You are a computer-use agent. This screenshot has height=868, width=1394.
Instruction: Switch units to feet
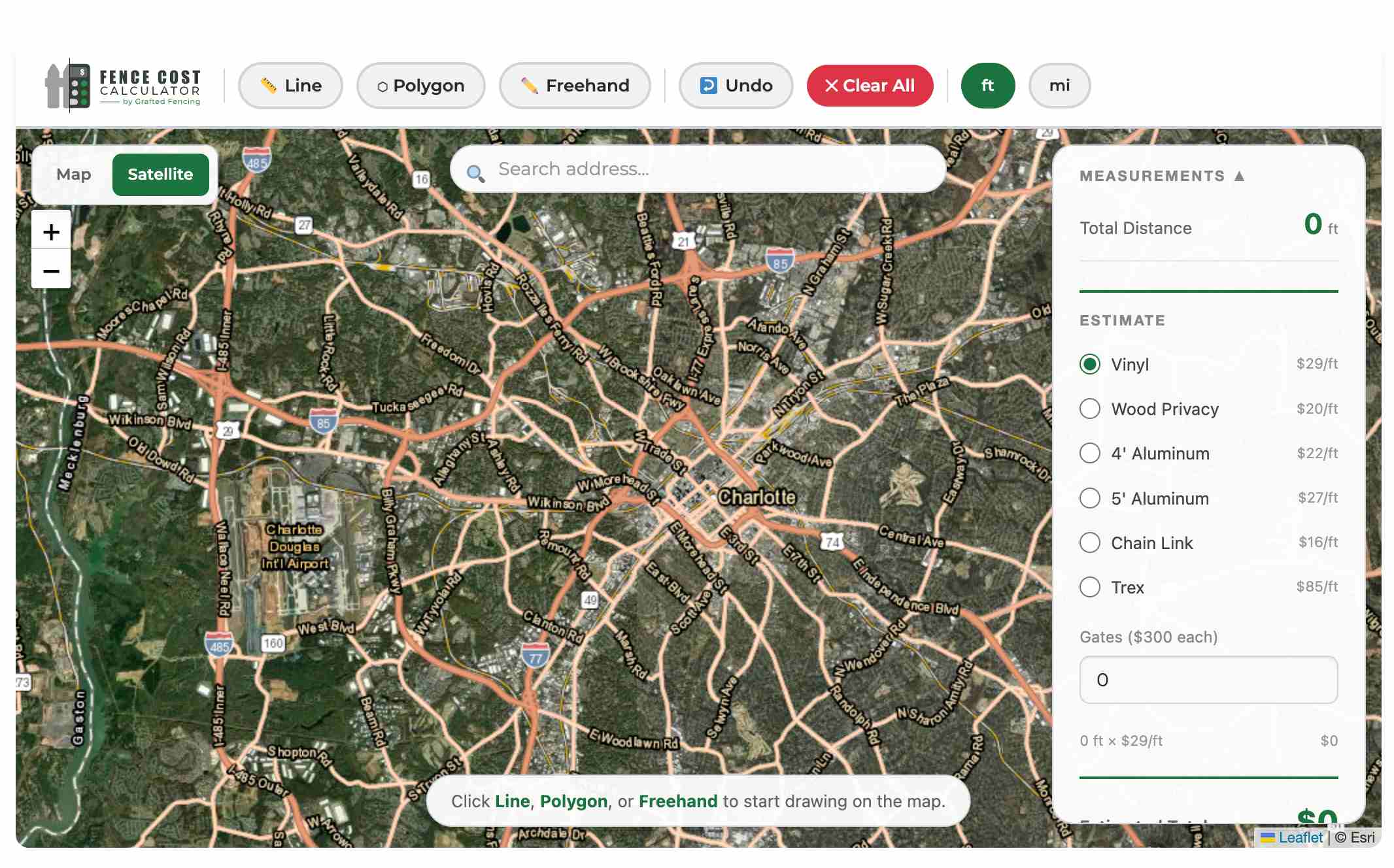pos(988,86)
